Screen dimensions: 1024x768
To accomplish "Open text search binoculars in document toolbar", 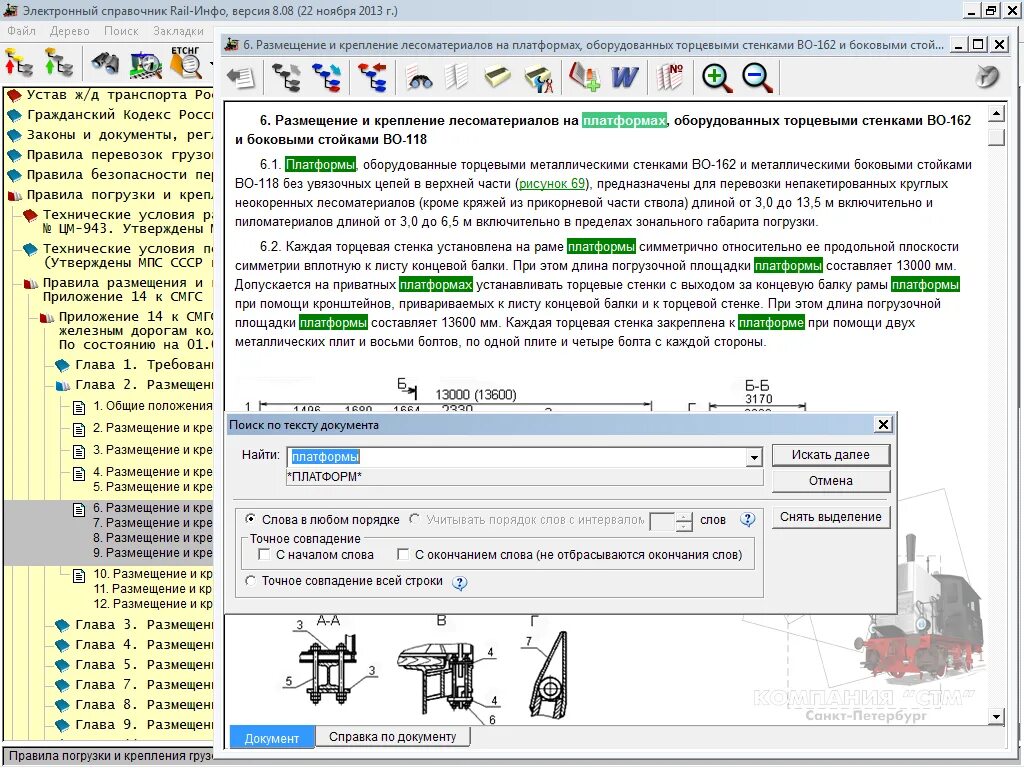I will (x=420, y=79).
